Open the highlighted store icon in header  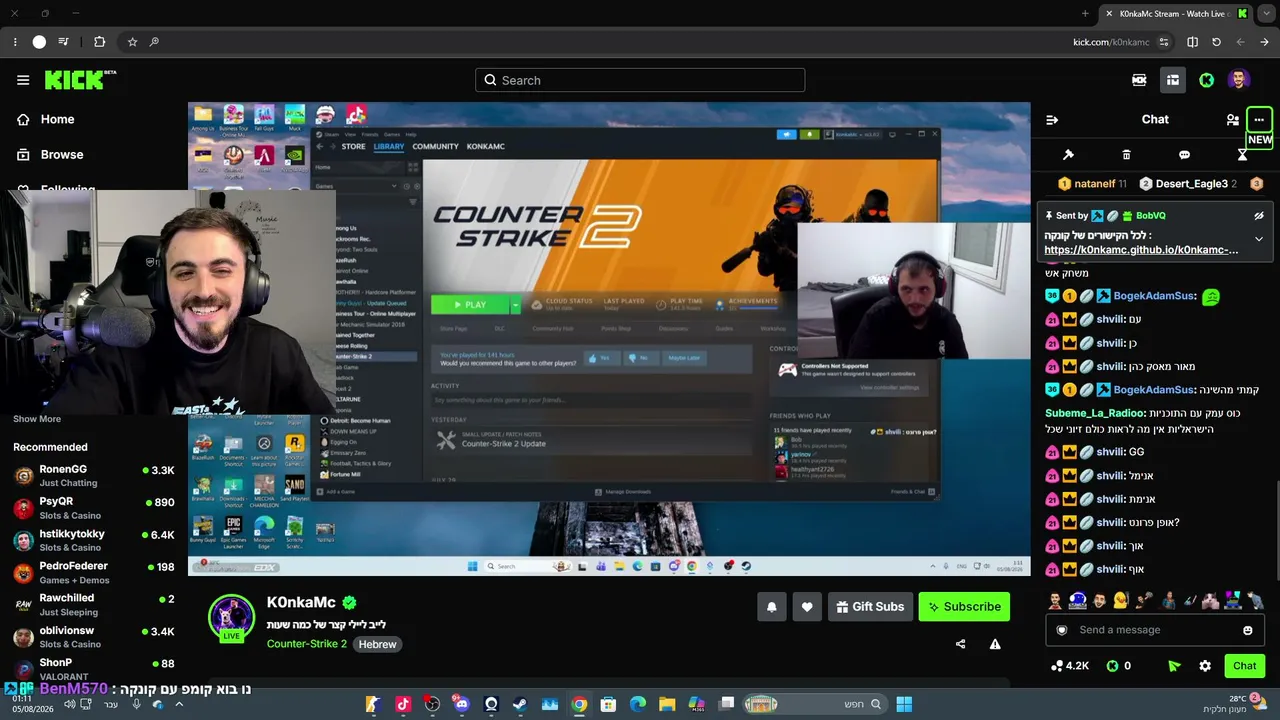pyautogui.click(x=1173, y=80)
